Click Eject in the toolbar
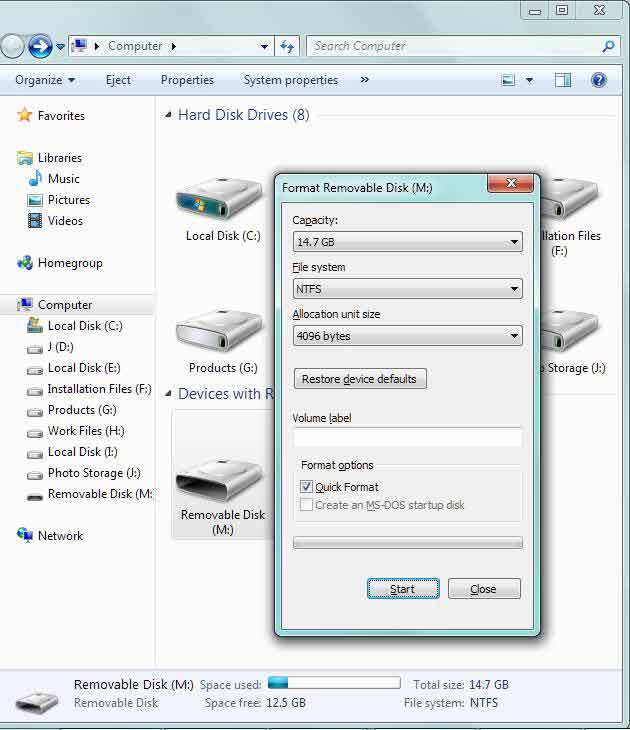The width and height of the screenshot is (630, 730). pyautogui.click(x=118, y=80)
